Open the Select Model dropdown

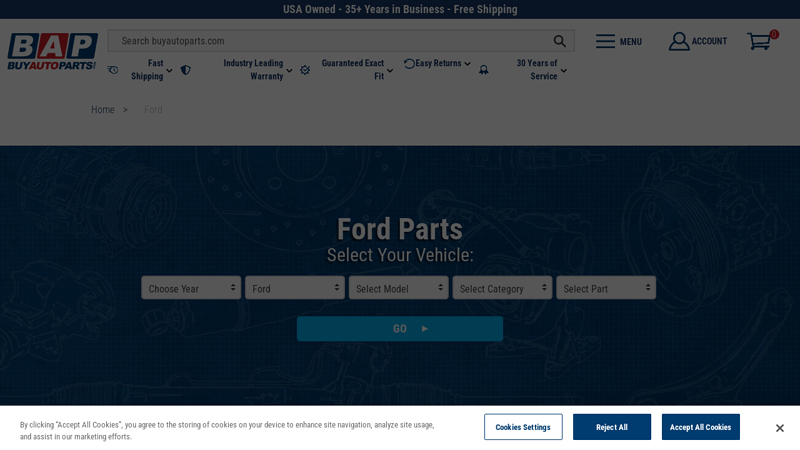click(x=398, y=288)
